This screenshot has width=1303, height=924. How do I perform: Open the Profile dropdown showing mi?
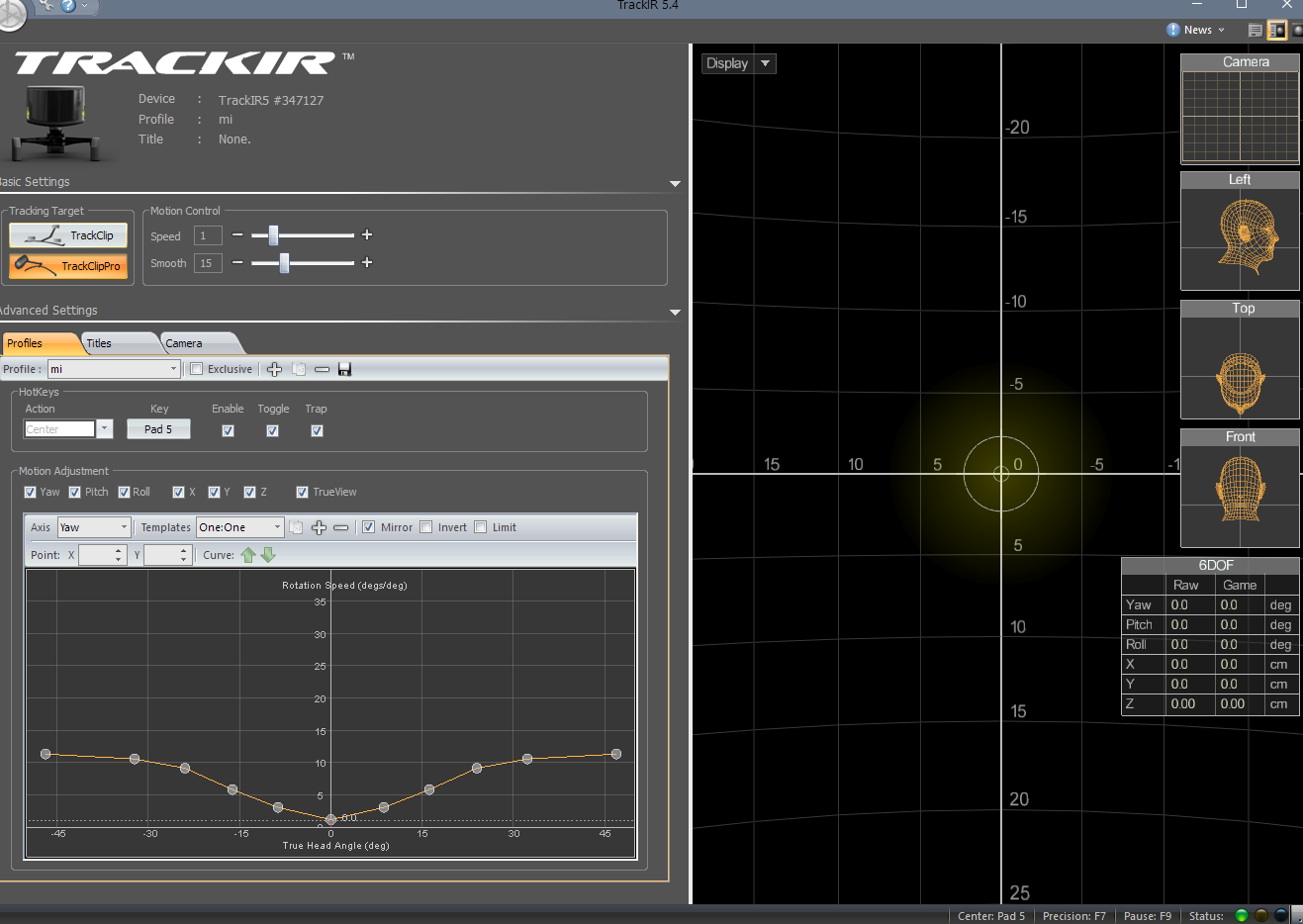[114, 369]
